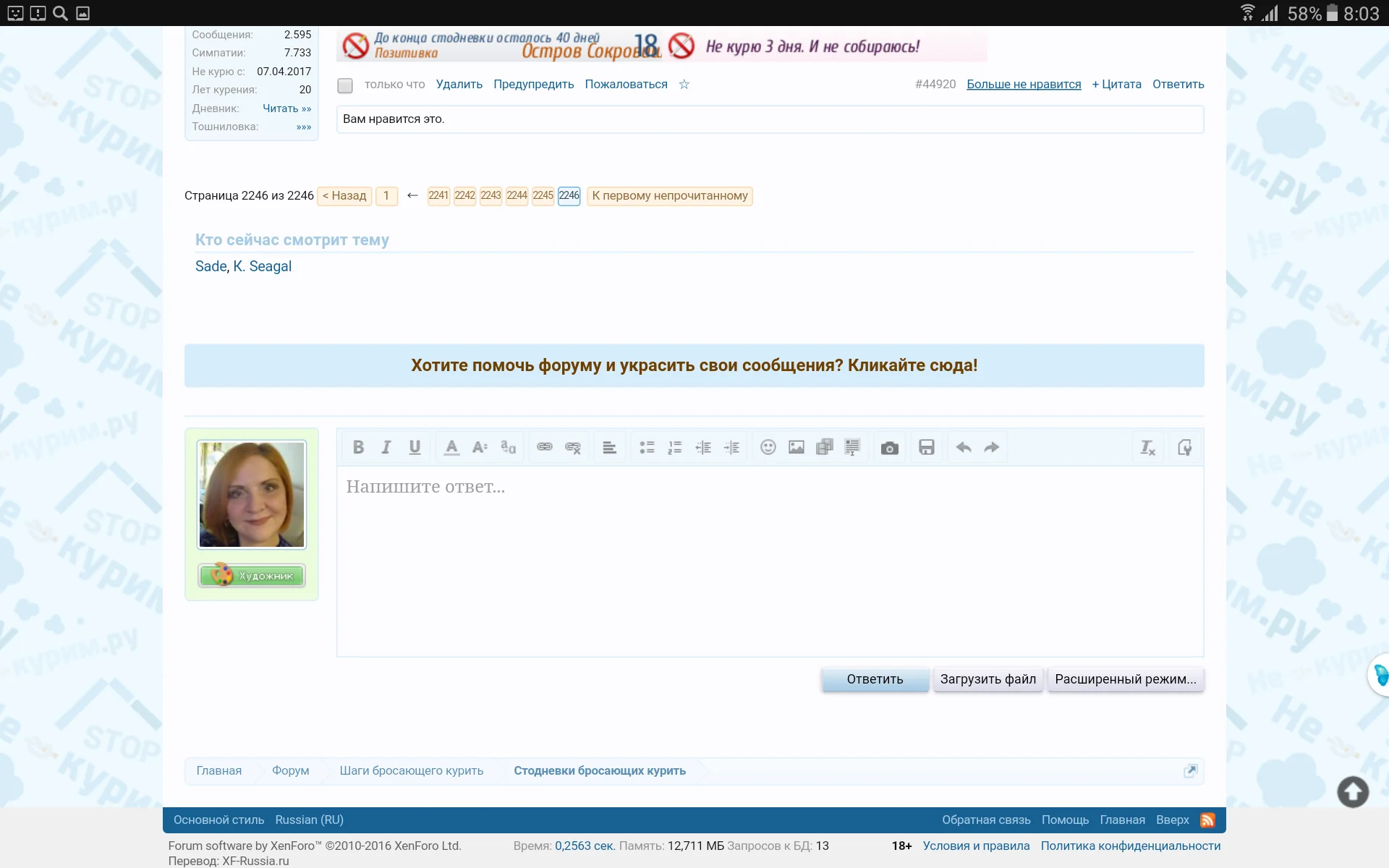
Task: Apply bold formatting in the reply editor
Action: [x=358, y=447]
